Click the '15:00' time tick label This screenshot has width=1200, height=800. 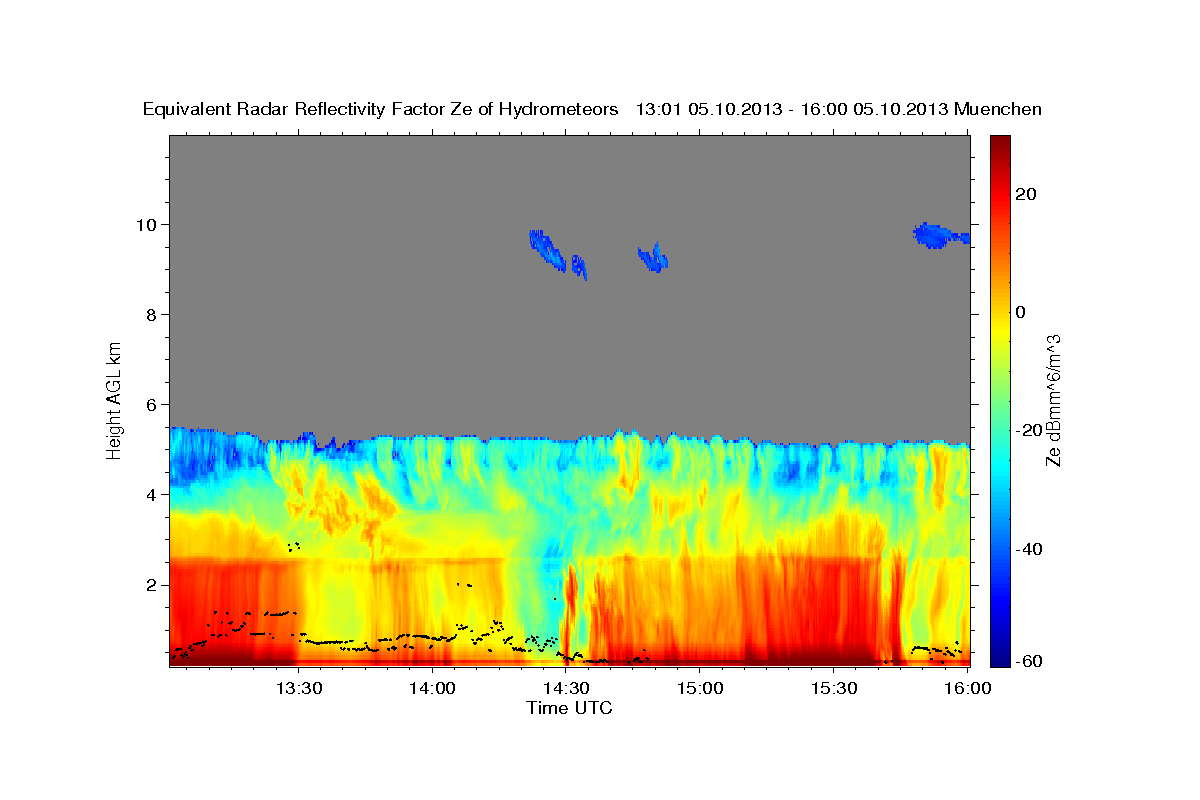click(700, 688)
